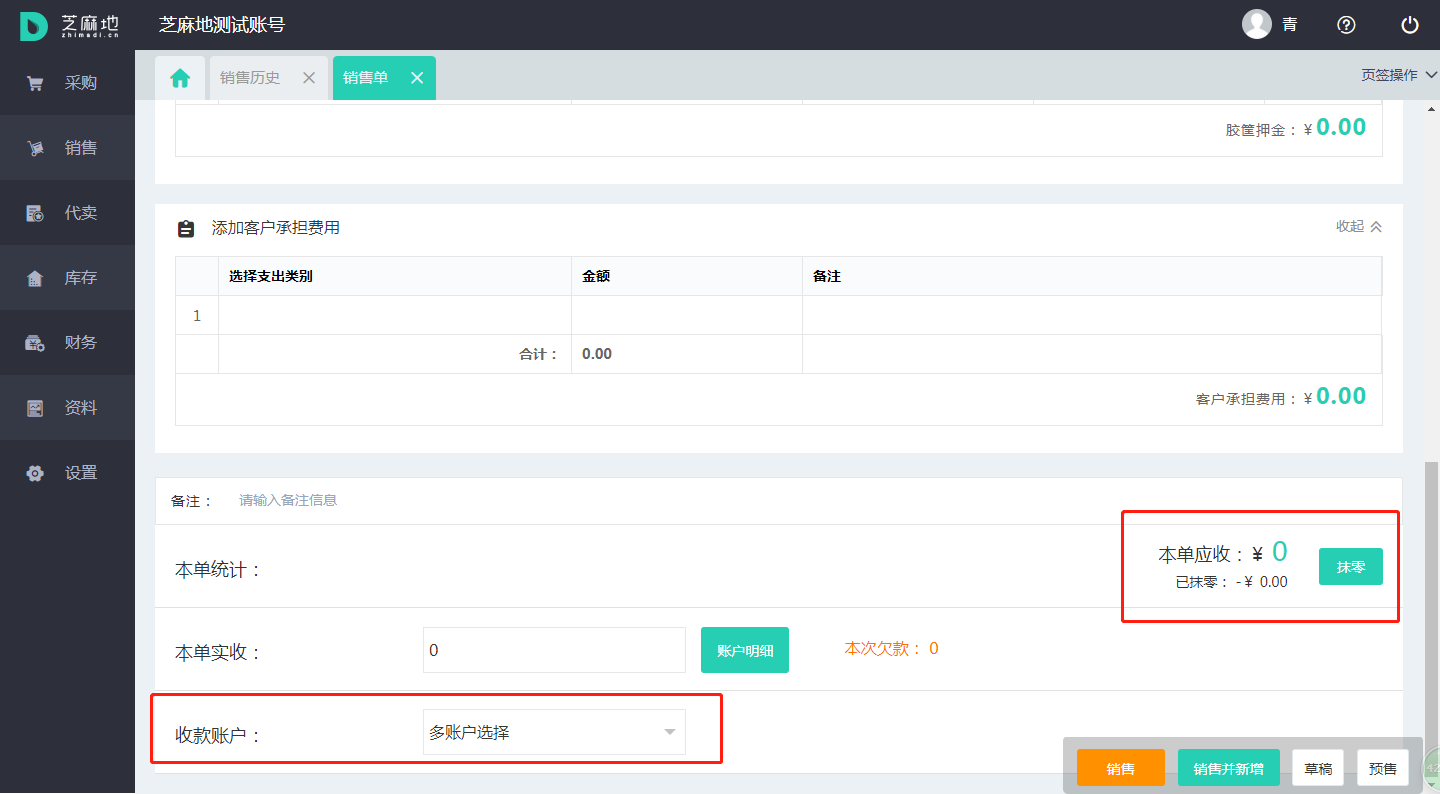Click 金额 cell in row 1
Image resolution: width=1440 pixels, height=794 pixels.
tap(687, 315)
